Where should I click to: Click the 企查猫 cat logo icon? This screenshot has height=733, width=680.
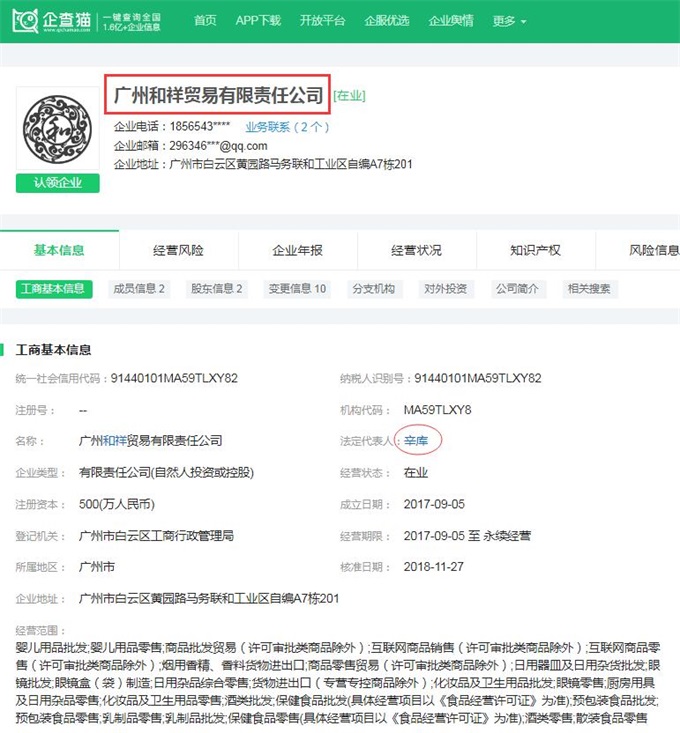coord(25,21)
